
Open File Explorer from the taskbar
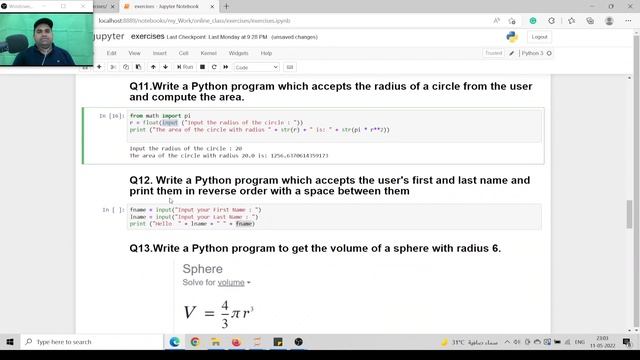216,342
